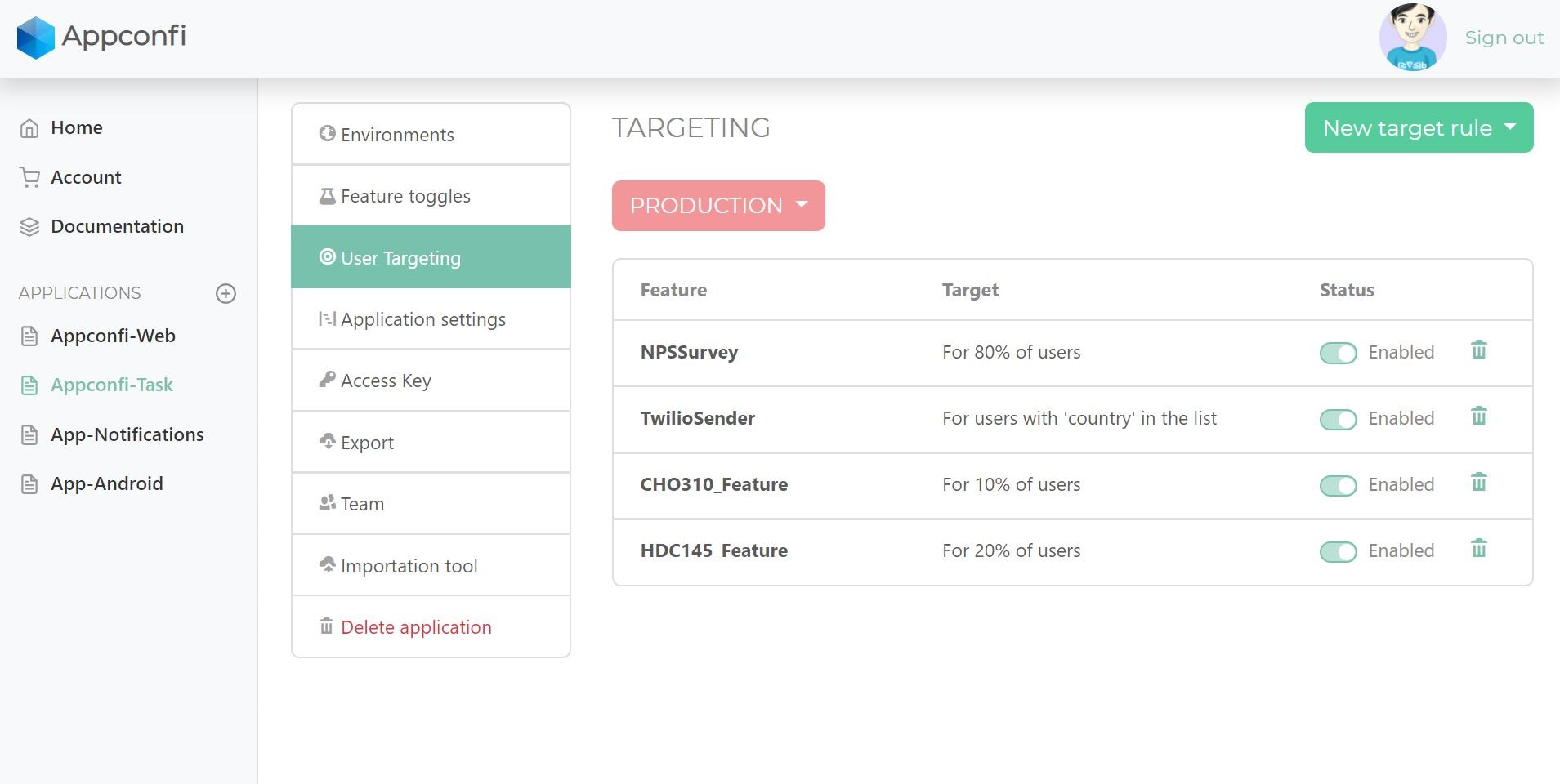Open the Environments section

click(431, 134)
